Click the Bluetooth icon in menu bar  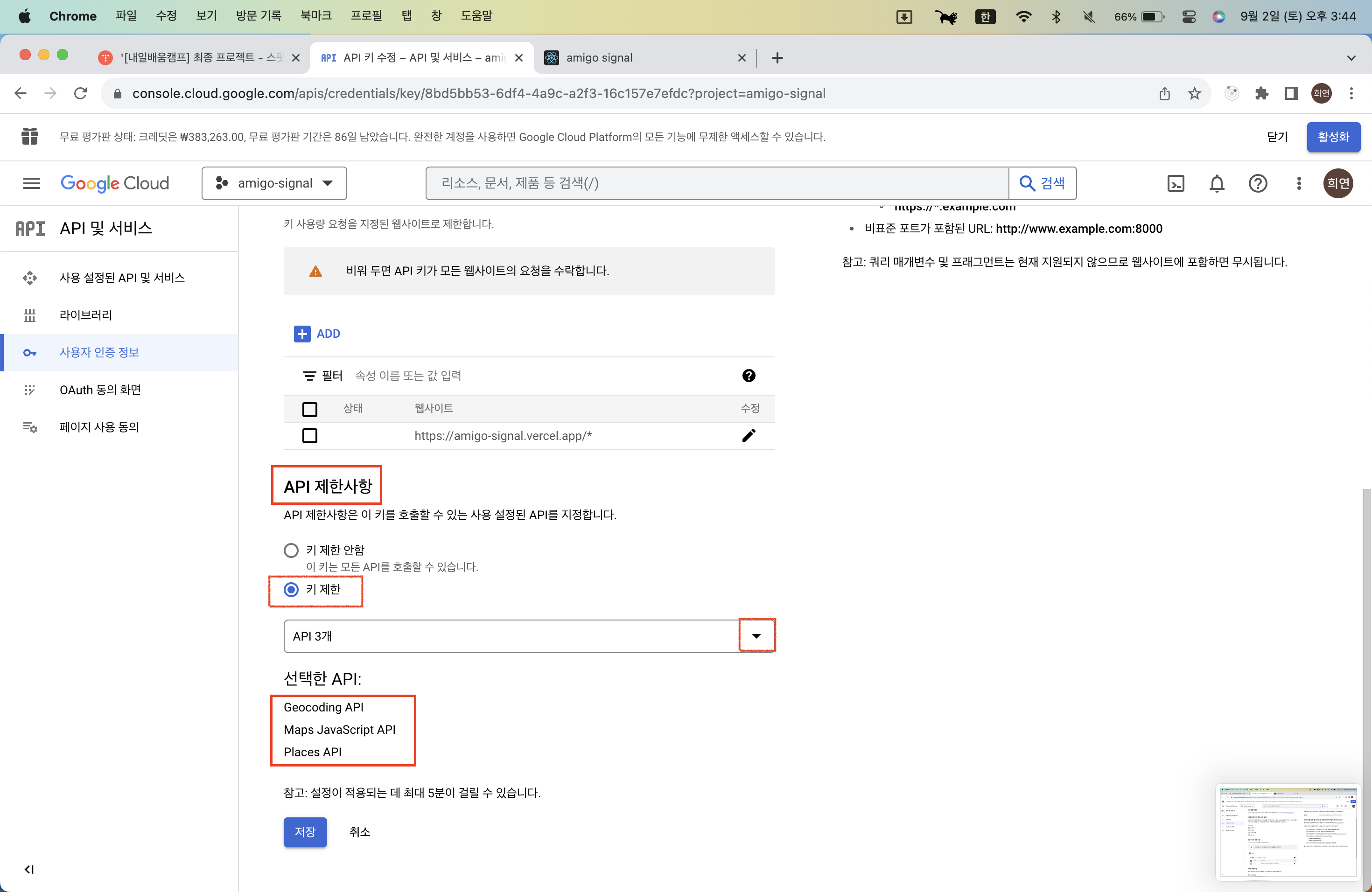coord(1056,16)
